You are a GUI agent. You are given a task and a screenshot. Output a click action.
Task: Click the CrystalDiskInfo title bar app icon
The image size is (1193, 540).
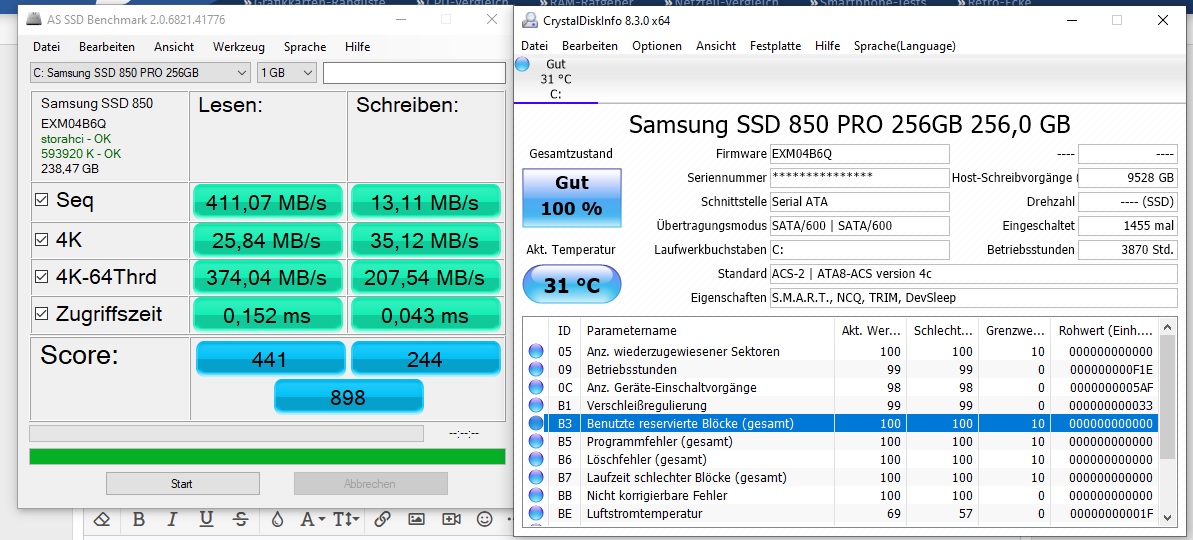[529, 21]
